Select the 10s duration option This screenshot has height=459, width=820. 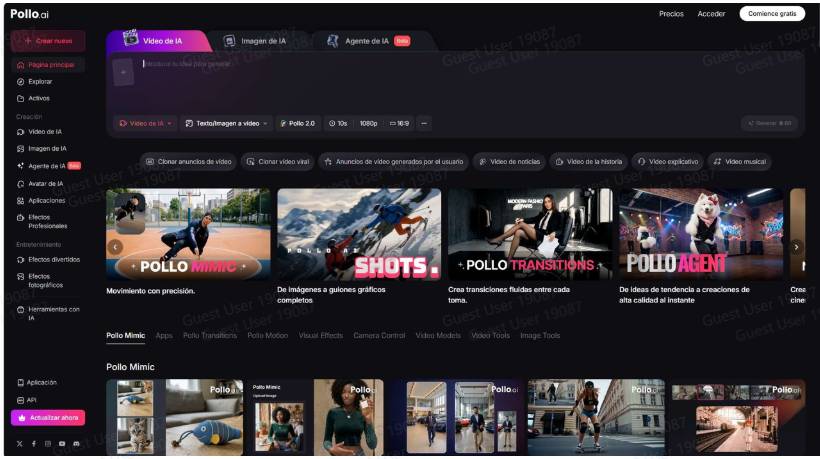tap(338, 123)
